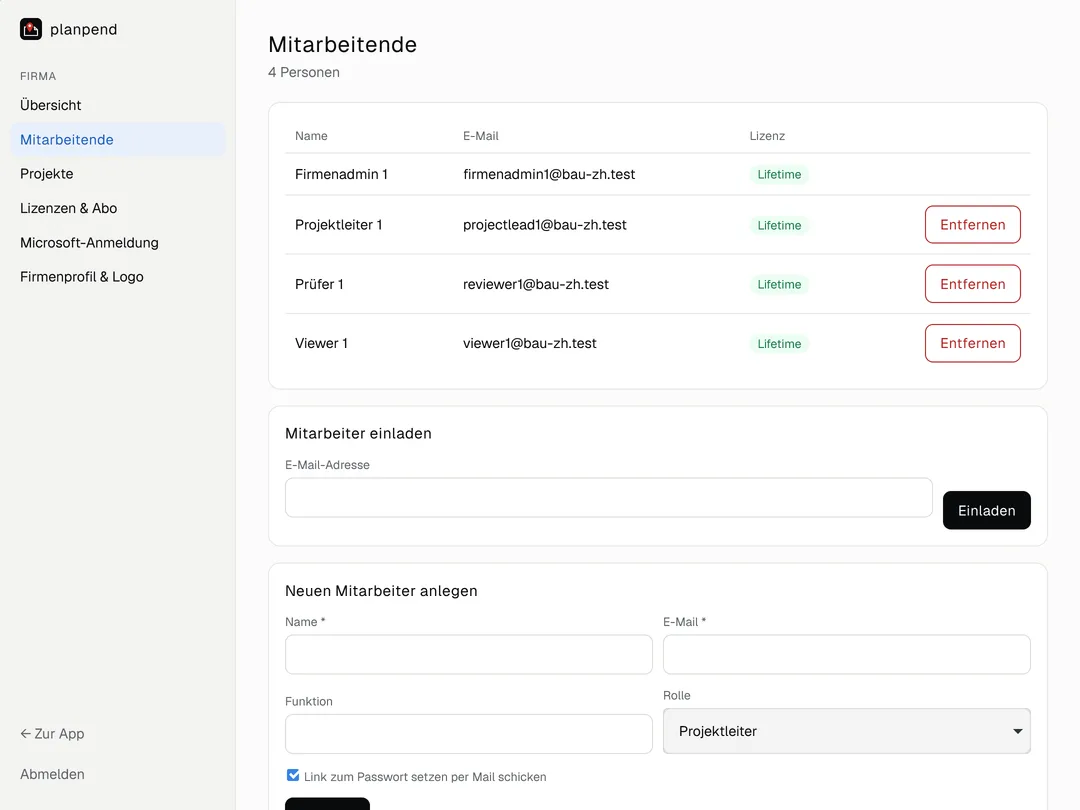Click Lifetime badge in Firmenadmin 1 row
Image resolution: width=1080 pixels, height=810 pixels.
[x=779, y=174]
